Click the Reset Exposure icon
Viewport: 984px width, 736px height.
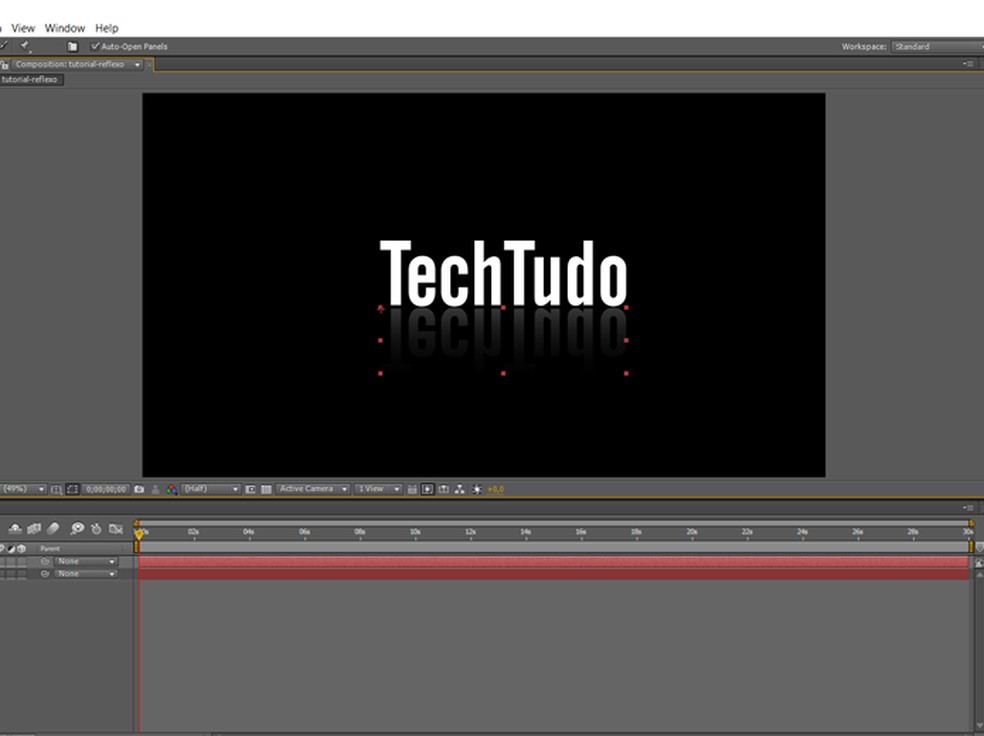pyautogui.click(x=477, y=489)
